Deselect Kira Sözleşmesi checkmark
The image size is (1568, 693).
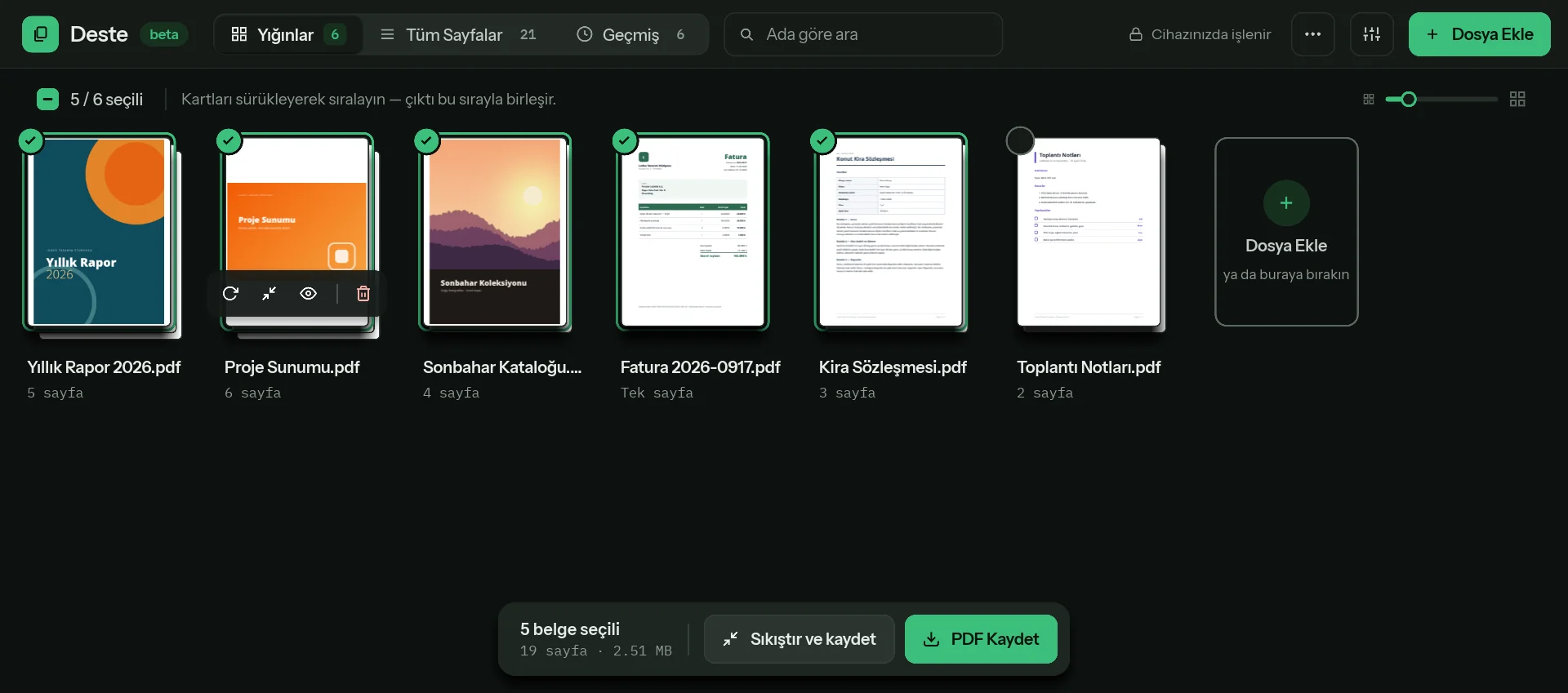822,141
